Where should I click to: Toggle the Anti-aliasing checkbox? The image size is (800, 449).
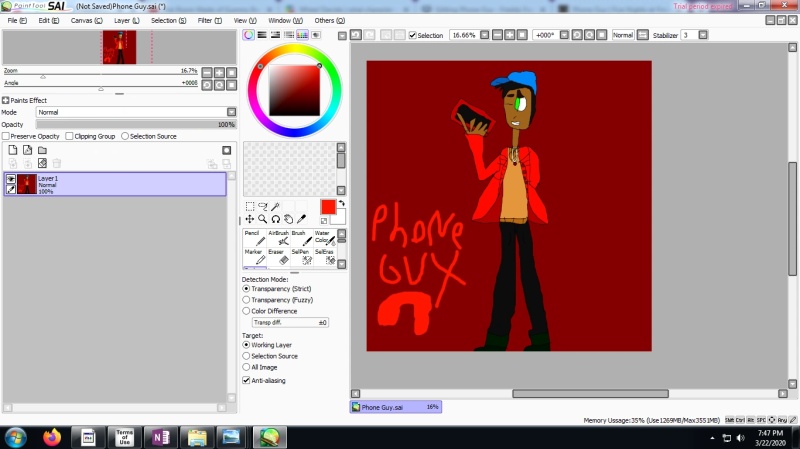246,381
